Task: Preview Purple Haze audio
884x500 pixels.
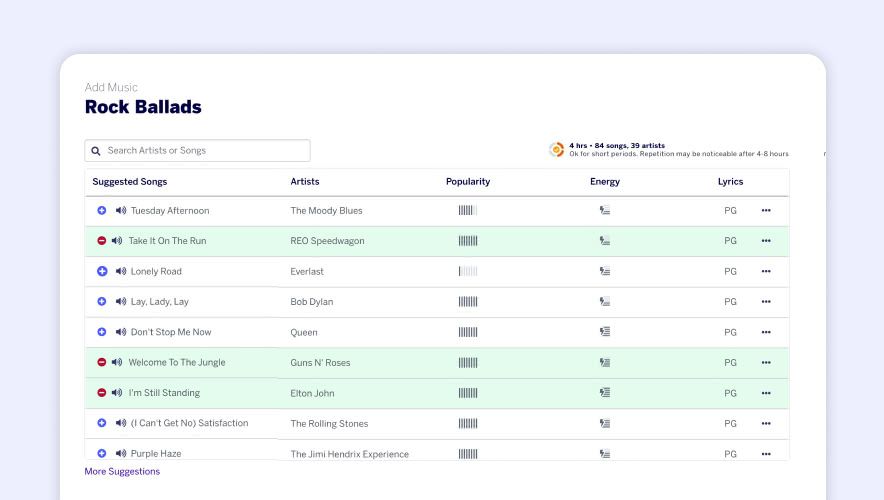Action: [121, 454]
